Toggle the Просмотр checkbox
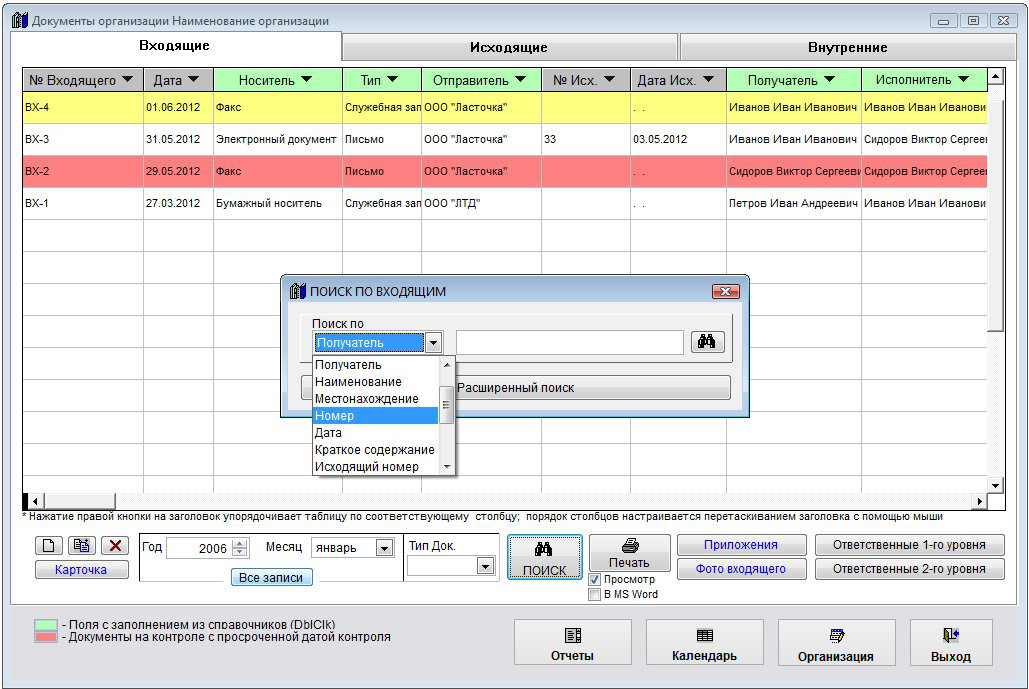 595,579
